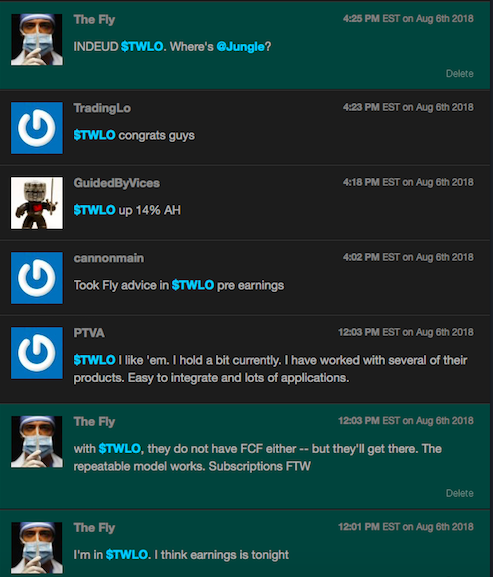Open $TWLO ticker in 'up 14% AH' post
The width and height of the screenshot is (493, 577).
(x=95, y=210)
